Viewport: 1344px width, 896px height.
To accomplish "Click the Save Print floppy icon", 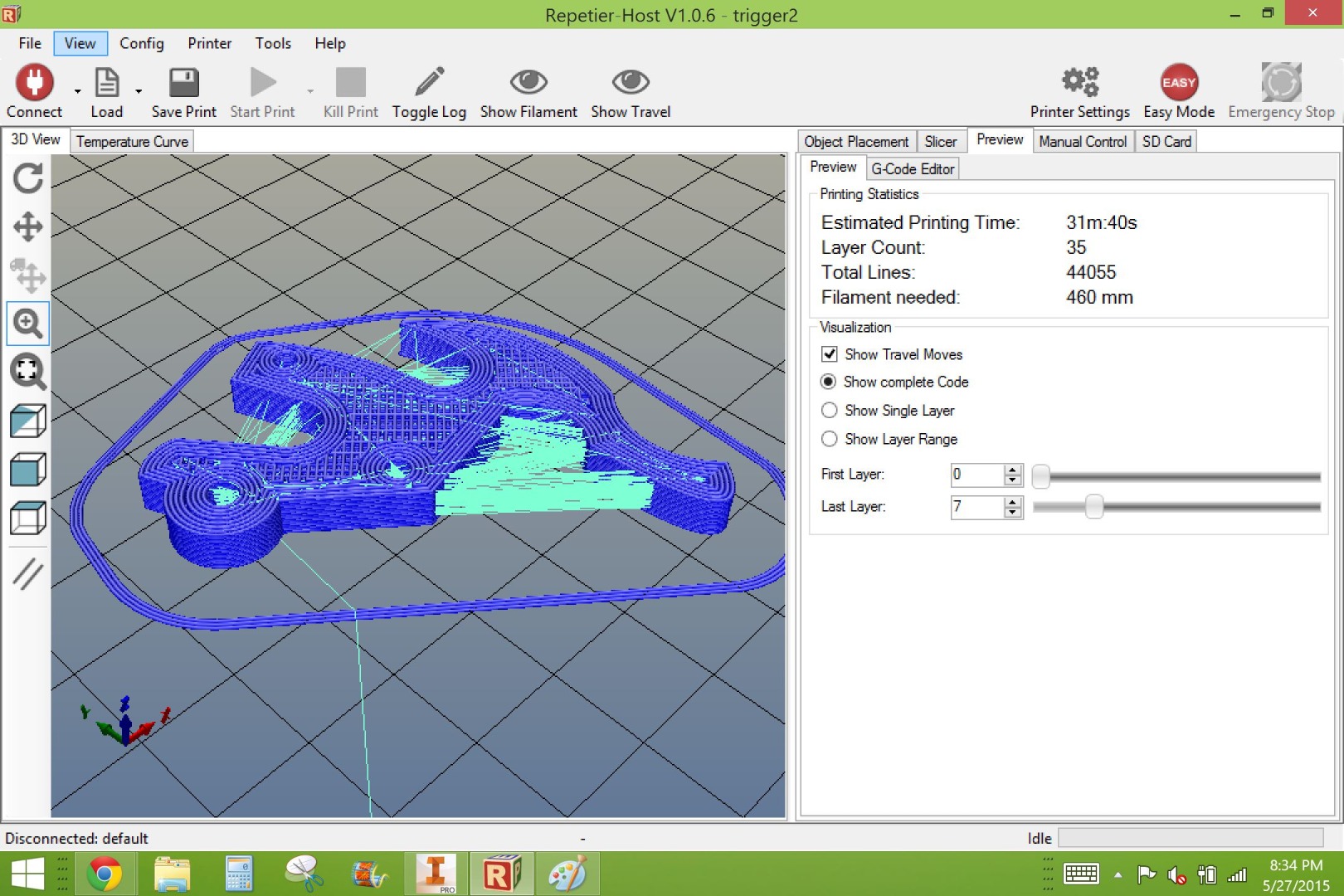I will tap(183, 83).
